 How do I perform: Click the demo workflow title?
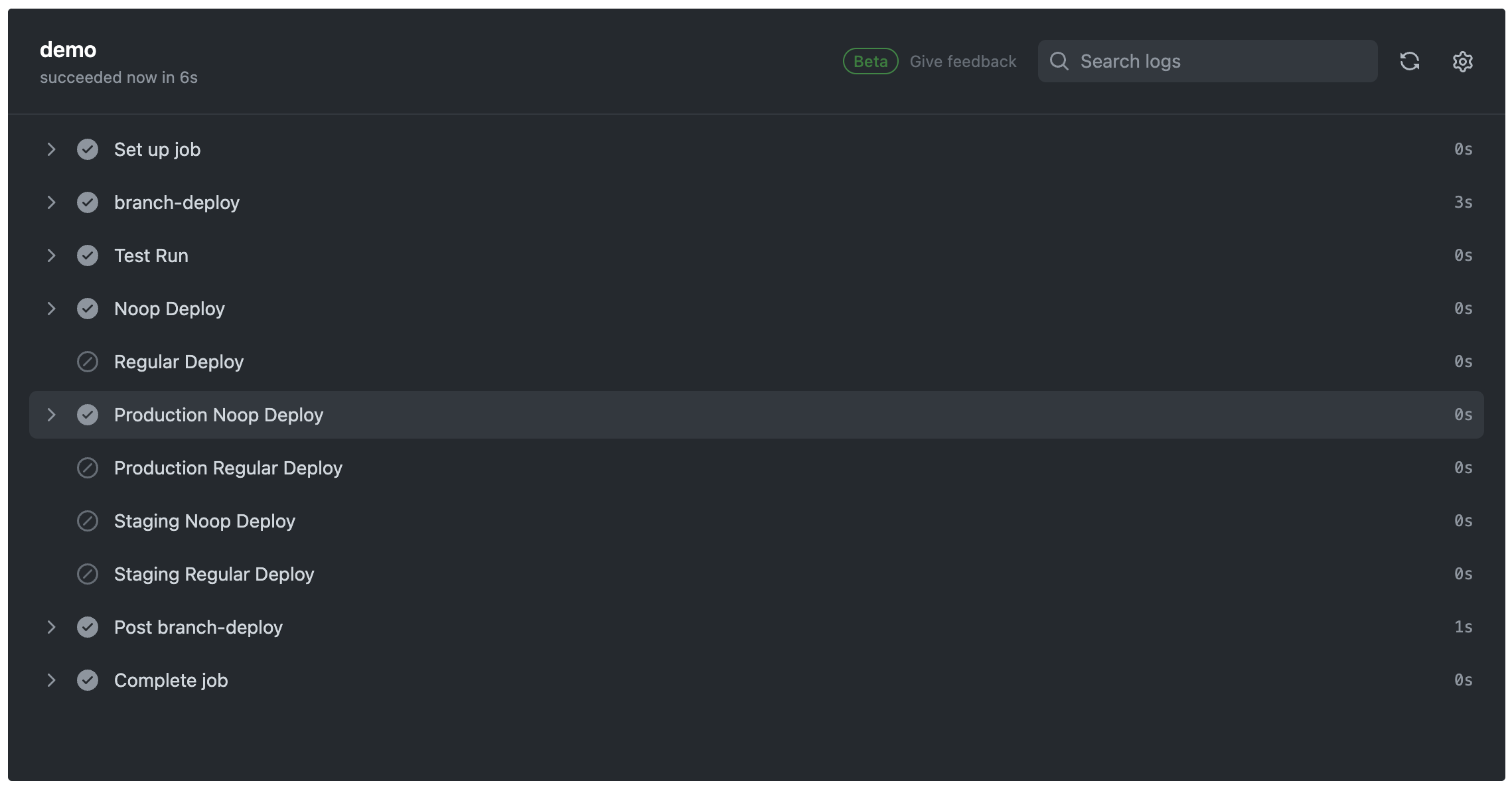[68, 49]
